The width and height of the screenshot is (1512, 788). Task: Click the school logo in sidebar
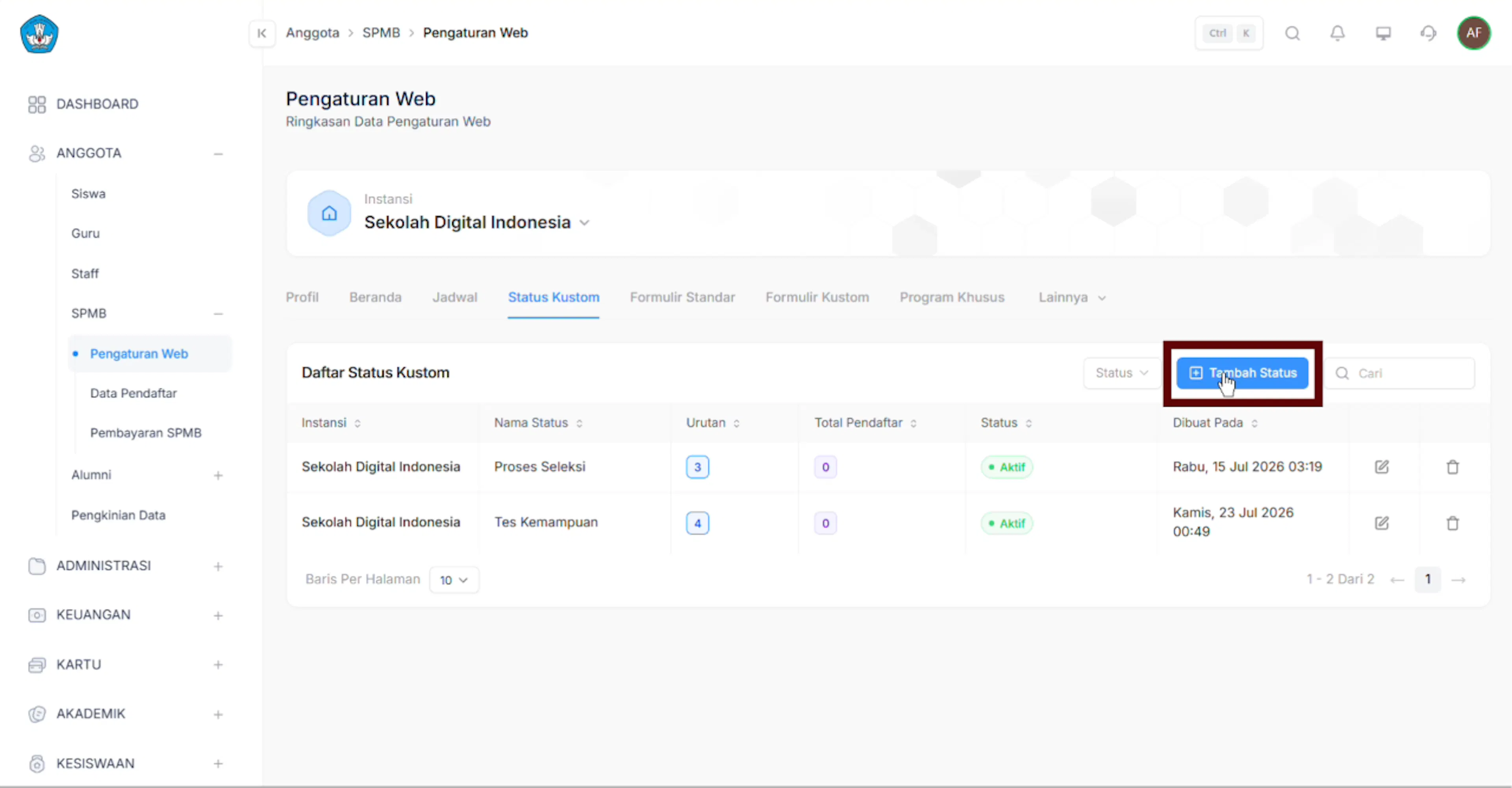click(39, 34)
